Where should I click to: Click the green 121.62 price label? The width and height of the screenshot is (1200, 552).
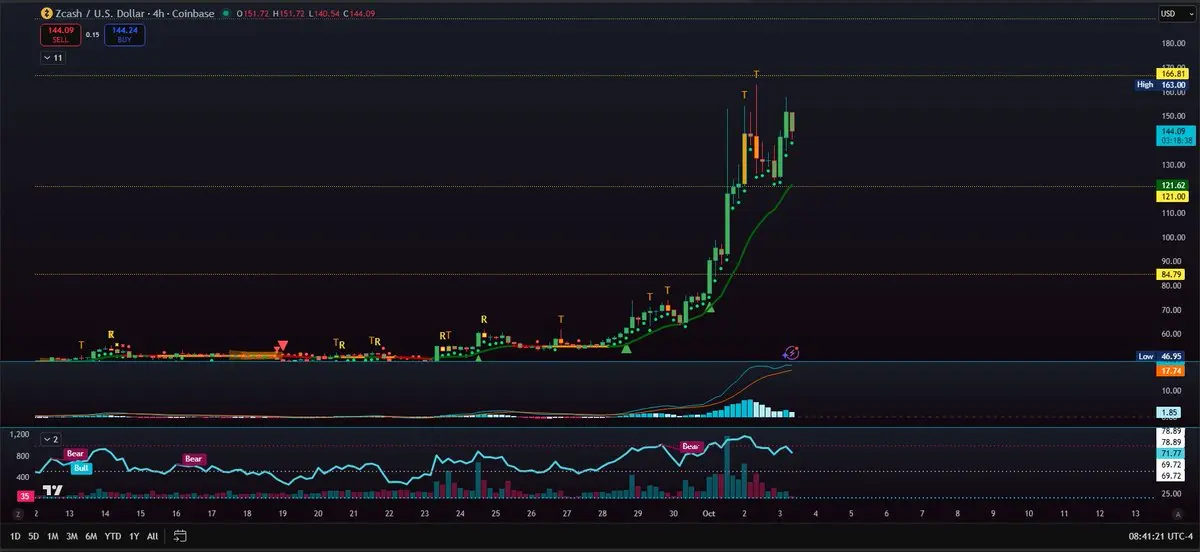coord(1173,185)
